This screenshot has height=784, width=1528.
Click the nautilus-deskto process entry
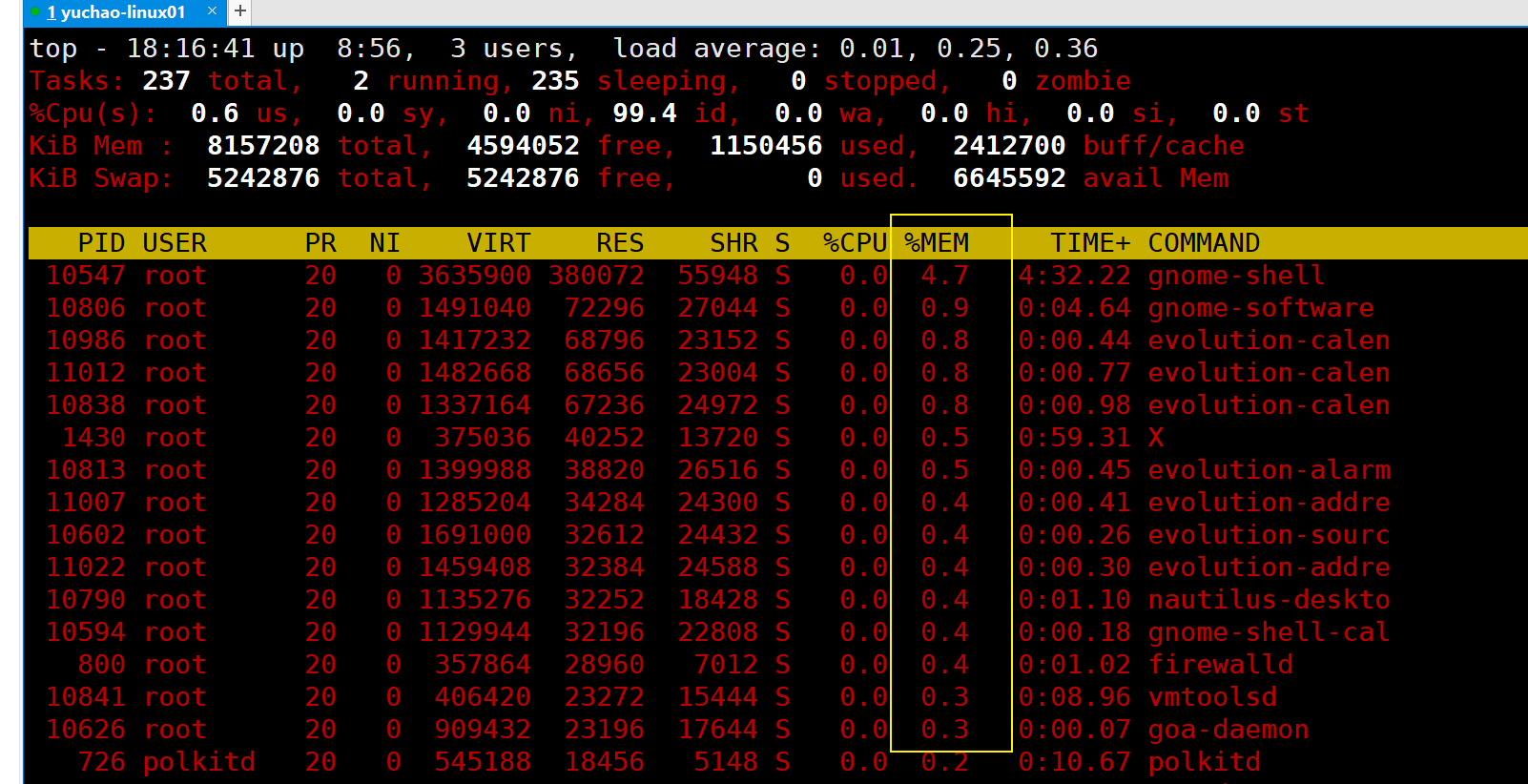tap(1269, 600)
